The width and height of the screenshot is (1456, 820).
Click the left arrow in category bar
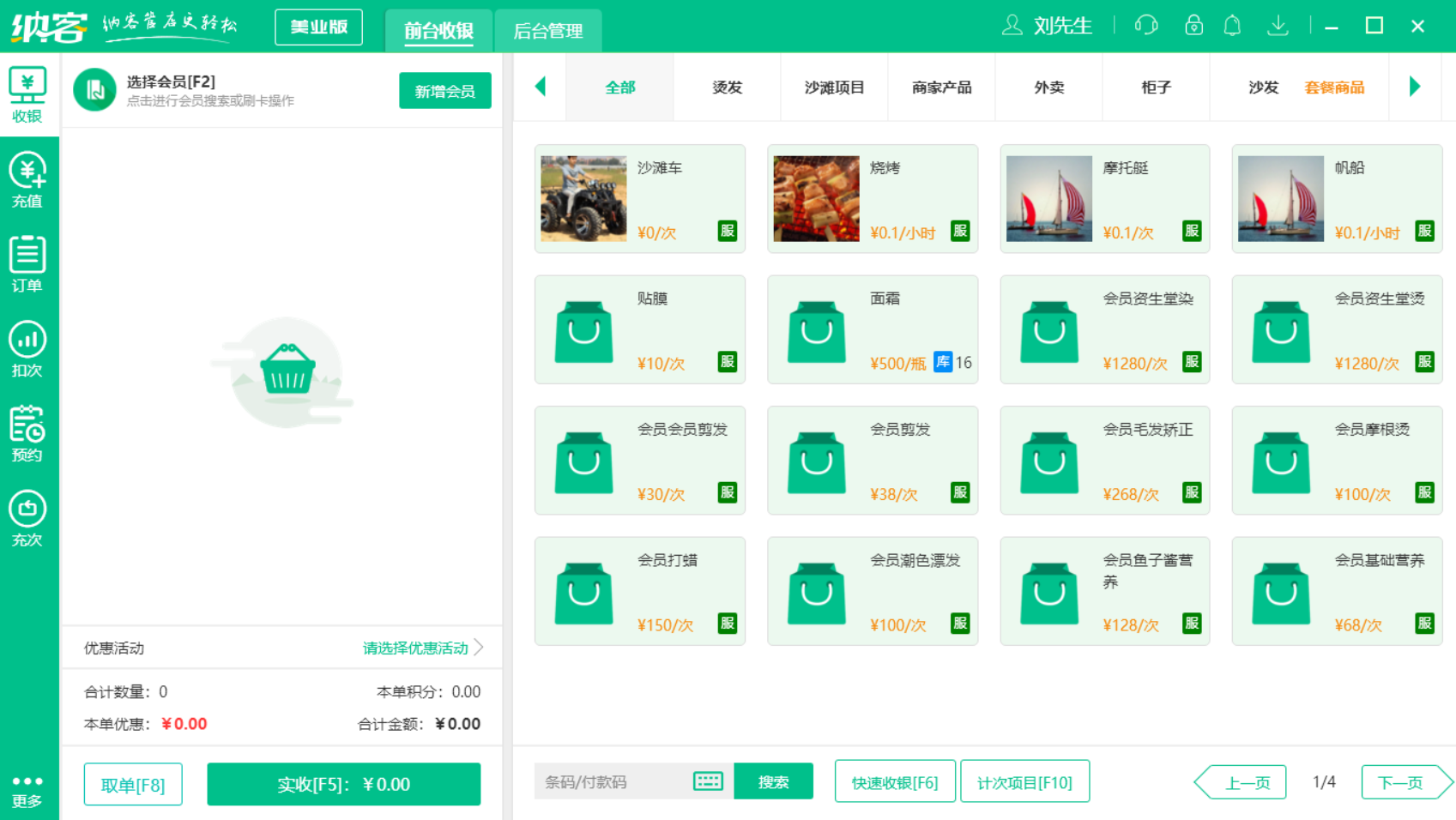click(541, 87)
